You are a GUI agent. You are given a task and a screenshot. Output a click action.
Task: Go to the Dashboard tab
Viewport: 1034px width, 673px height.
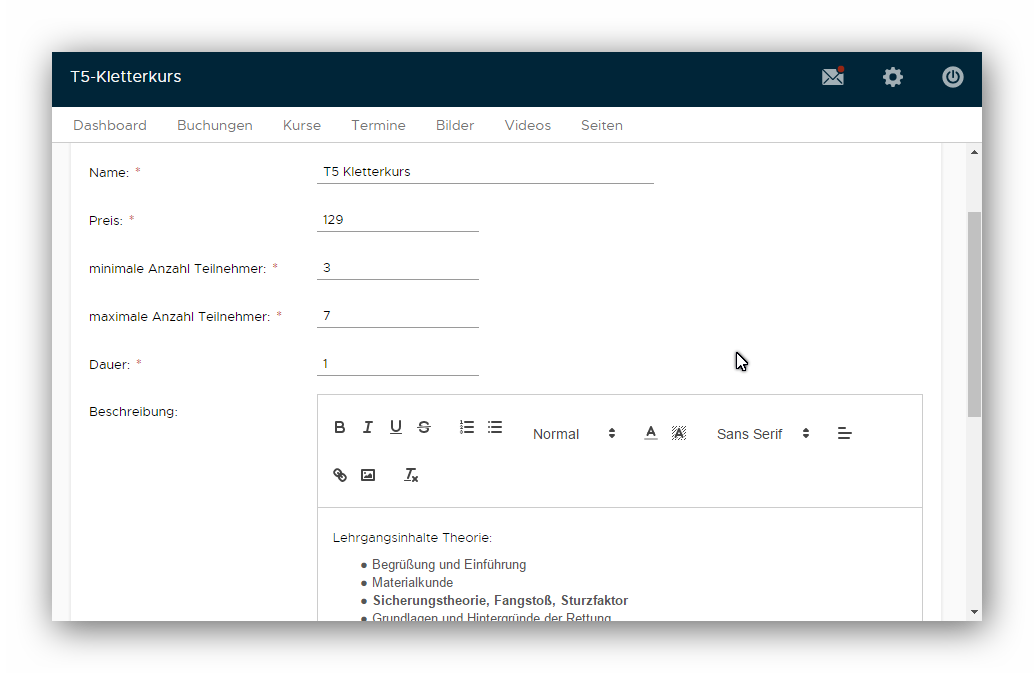(110, 125)
